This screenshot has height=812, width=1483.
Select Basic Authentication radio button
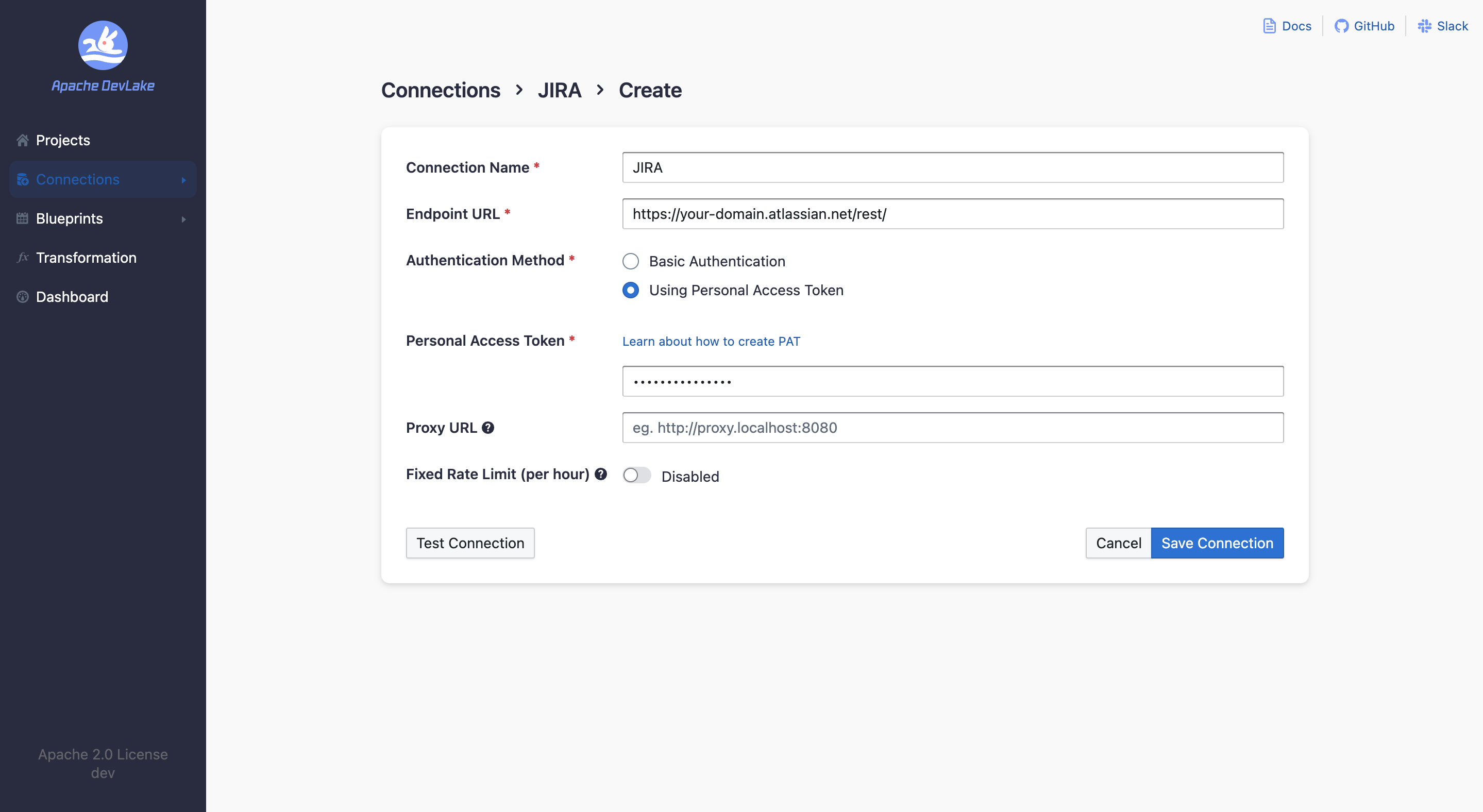(x=630, y=261)
